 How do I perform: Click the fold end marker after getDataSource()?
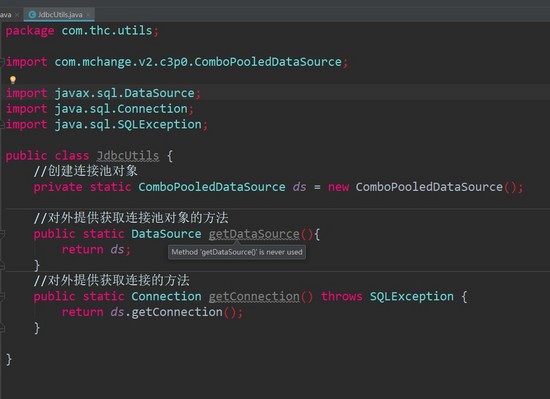click(2, 265)
